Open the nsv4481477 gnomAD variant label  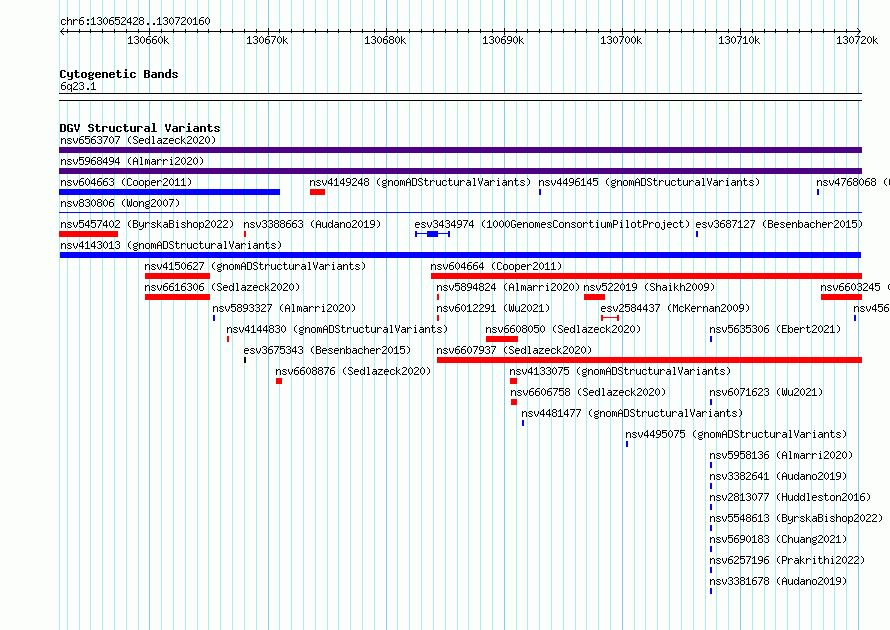tap(632, 413)
